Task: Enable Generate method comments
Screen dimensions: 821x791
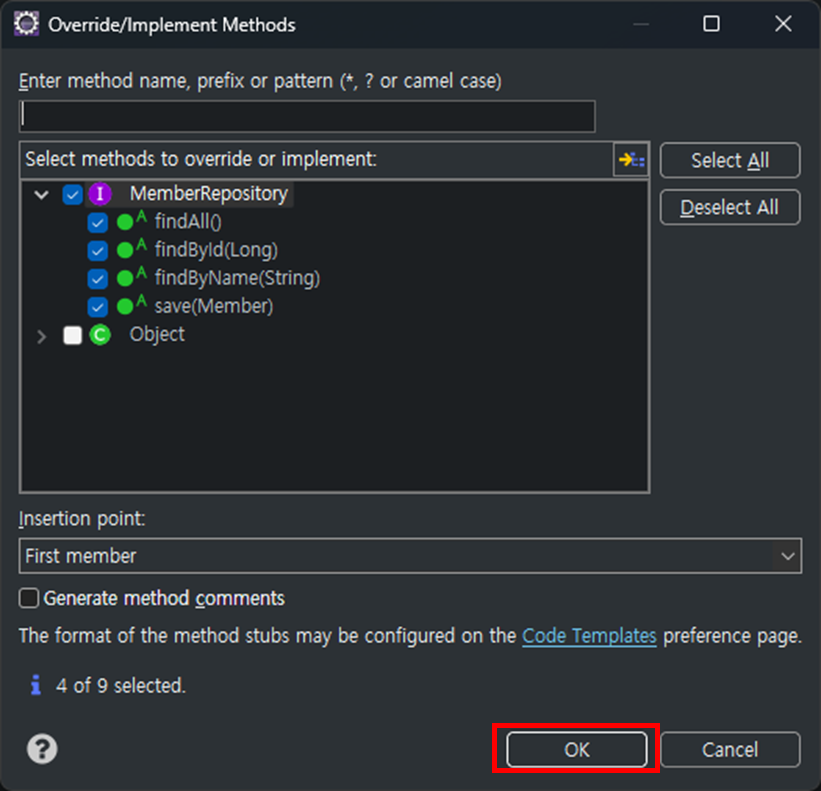Action: 29,598
